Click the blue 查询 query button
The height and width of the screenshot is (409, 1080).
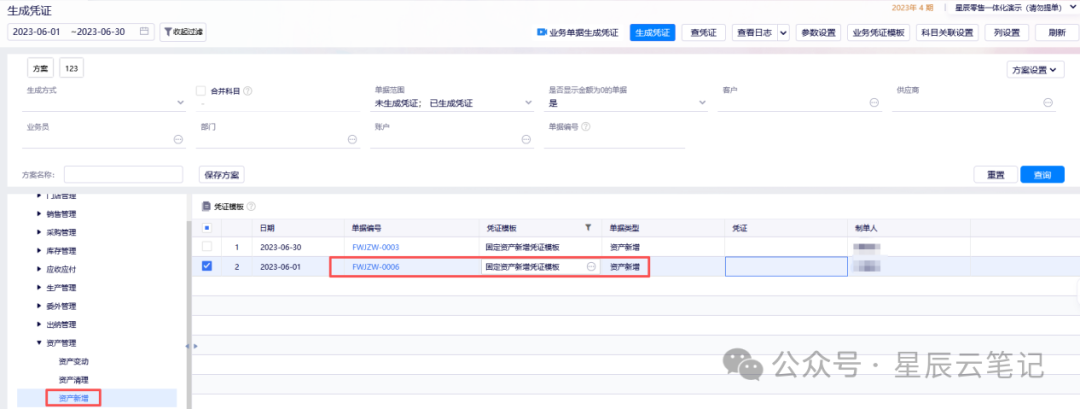point(1042,174)
